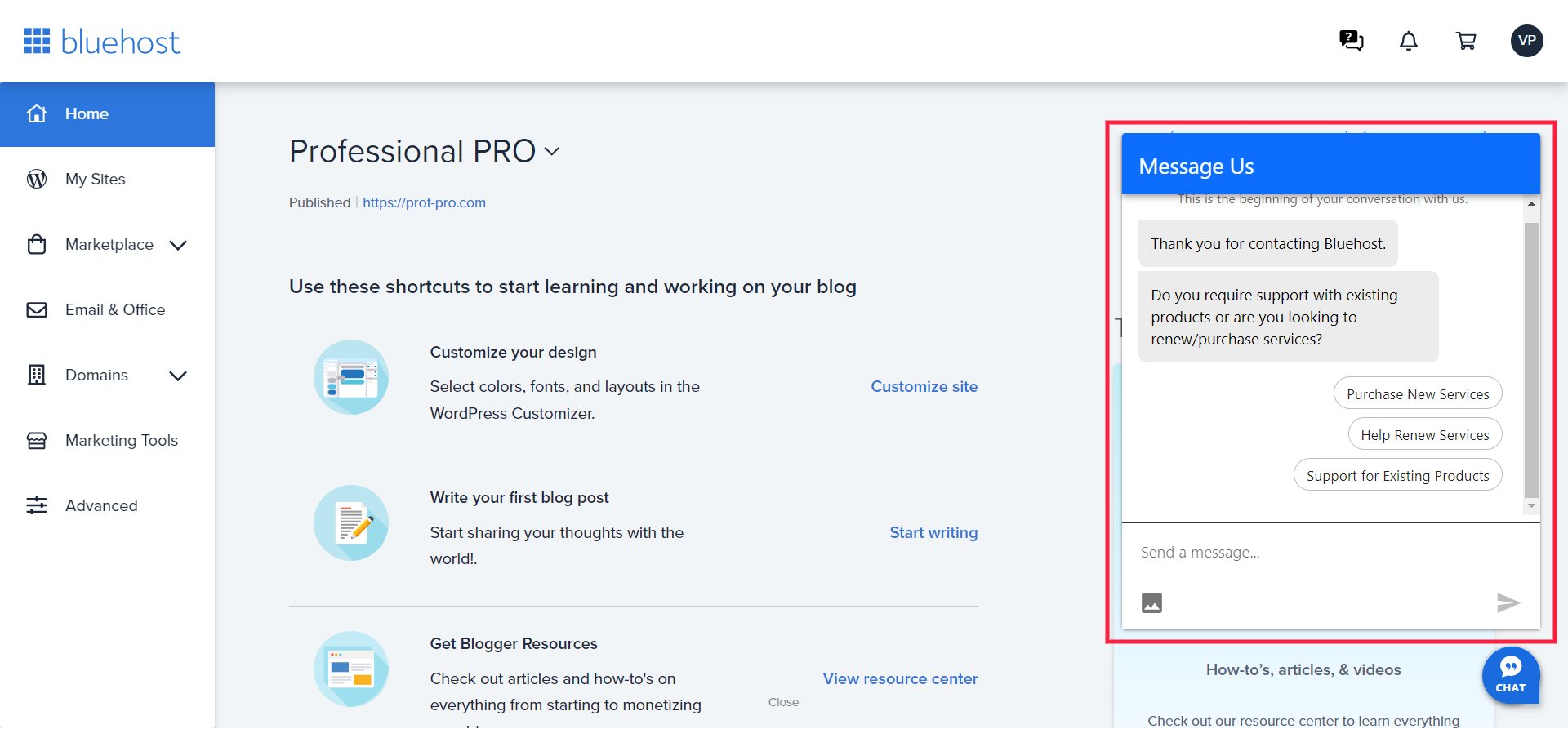Click the Customize site link
Screen dimensions: 1568x729
[924, 386]
